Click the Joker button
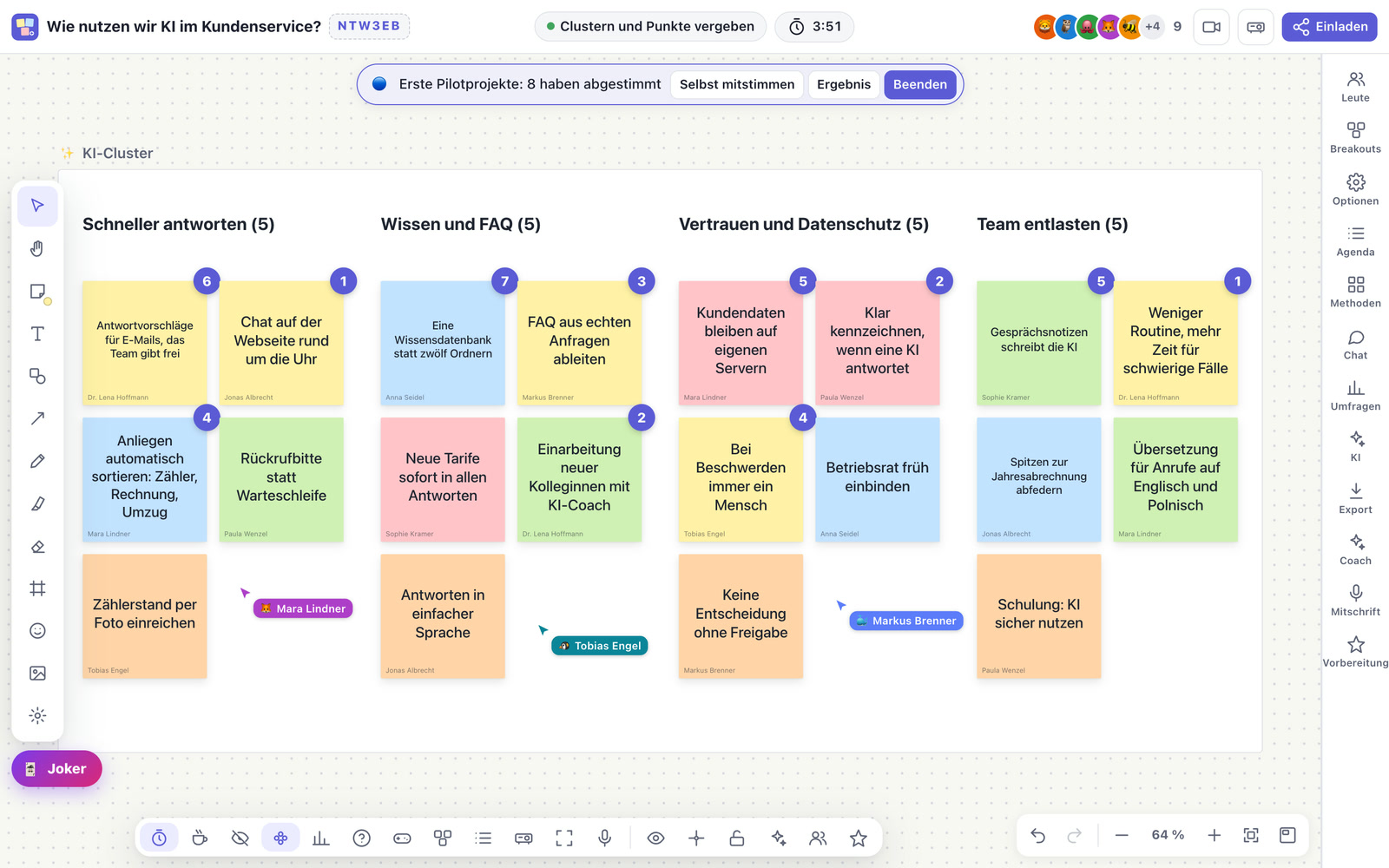Screen dimensions: 1389x868 [x=56, y=769]
